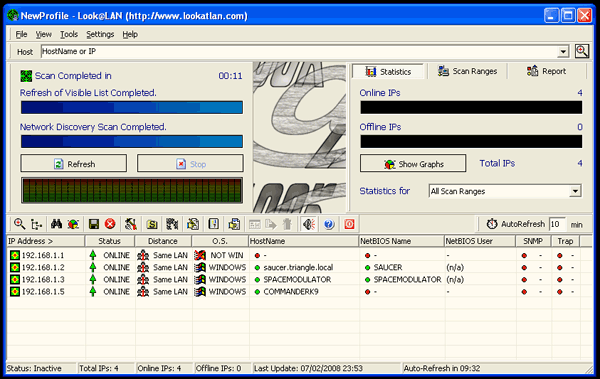Click the Refresh button

tap(73, 164)
